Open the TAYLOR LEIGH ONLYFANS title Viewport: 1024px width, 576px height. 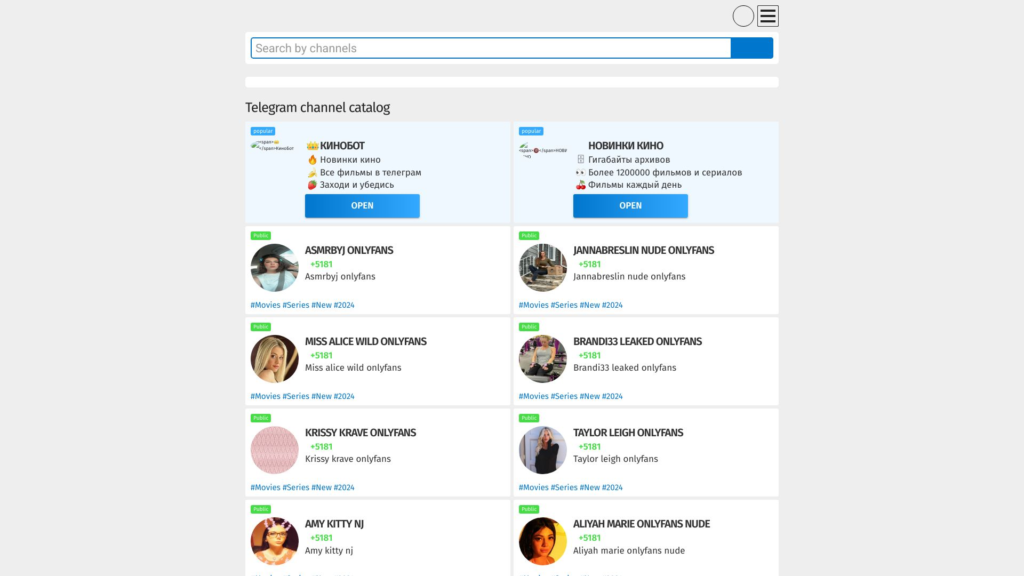click(x=628, y=433)
